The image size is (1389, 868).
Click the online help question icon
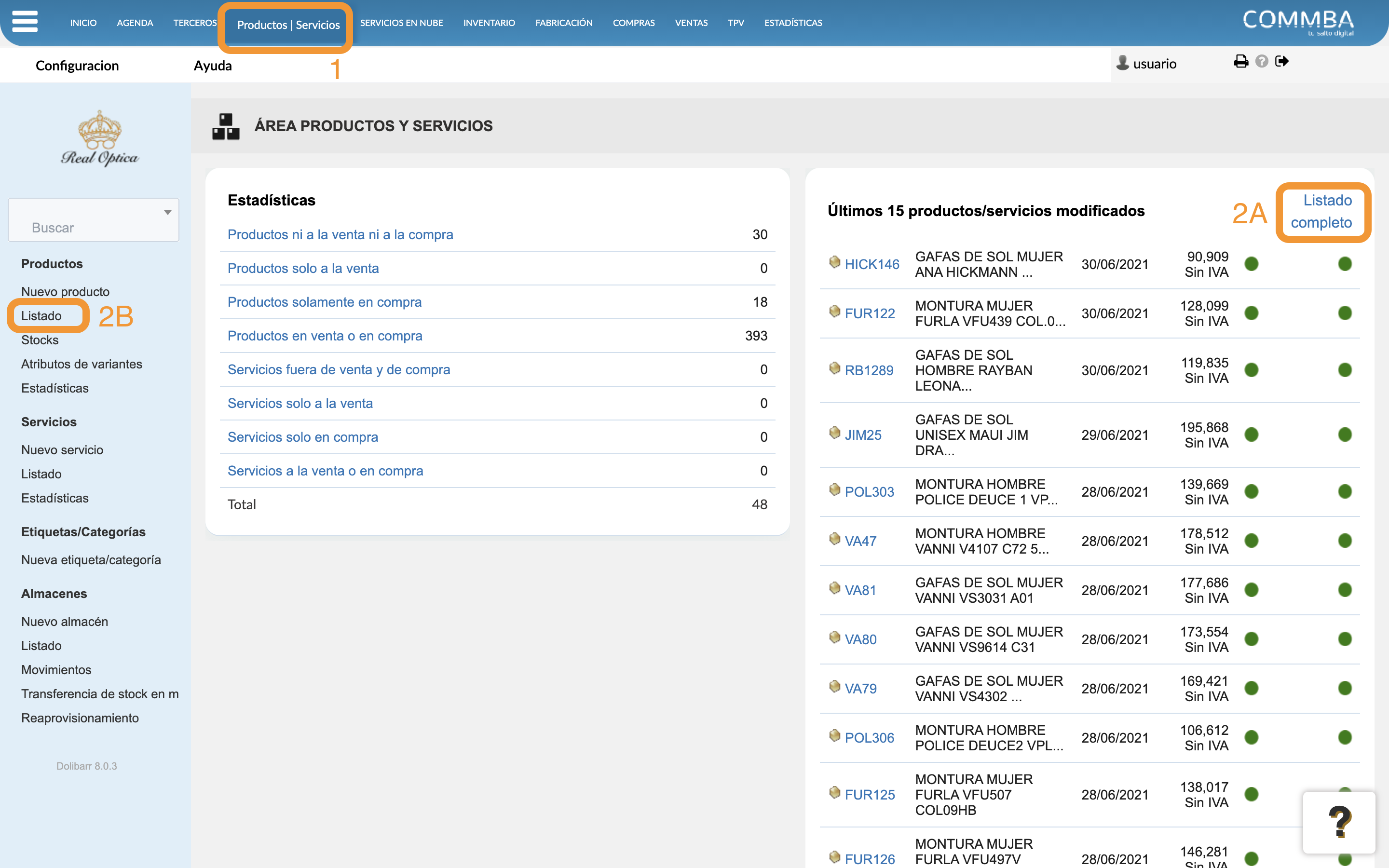pyautogui.click(x=1262, y=61)
